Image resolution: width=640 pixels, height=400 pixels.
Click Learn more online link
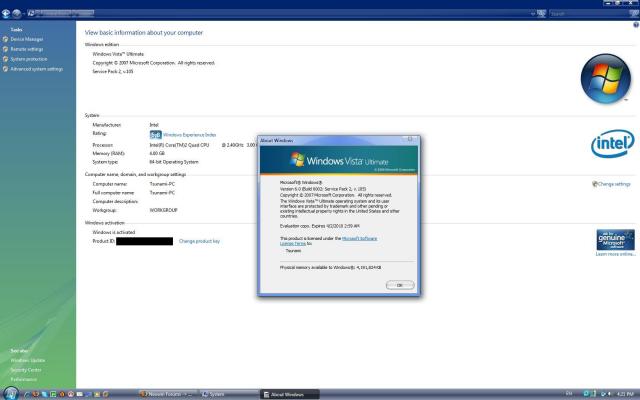pos(615,254)
